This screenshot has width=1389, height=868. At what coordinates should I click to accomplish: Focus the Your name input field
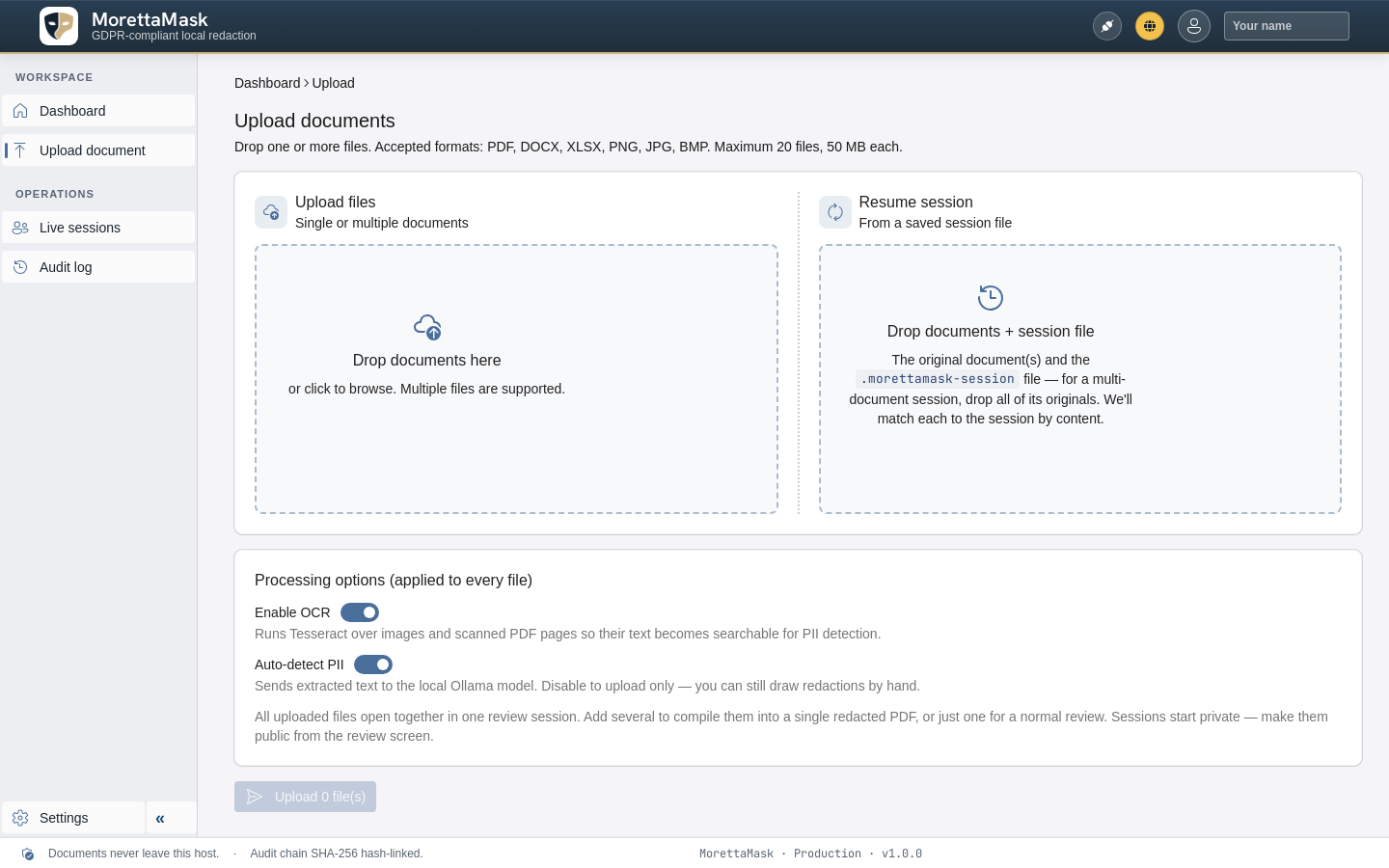click(1287, 26)
